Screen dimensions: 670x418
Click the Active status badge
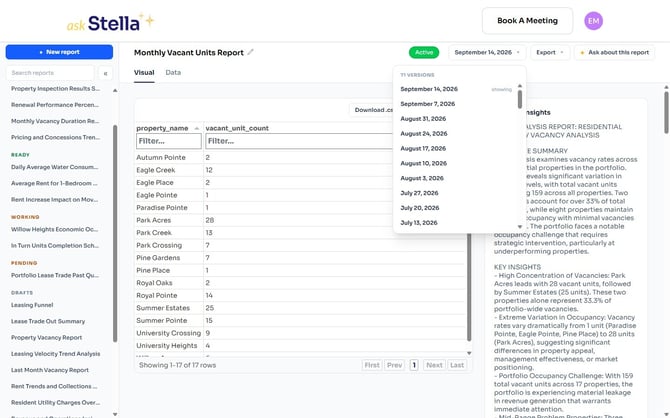click(x=423, y=52)
